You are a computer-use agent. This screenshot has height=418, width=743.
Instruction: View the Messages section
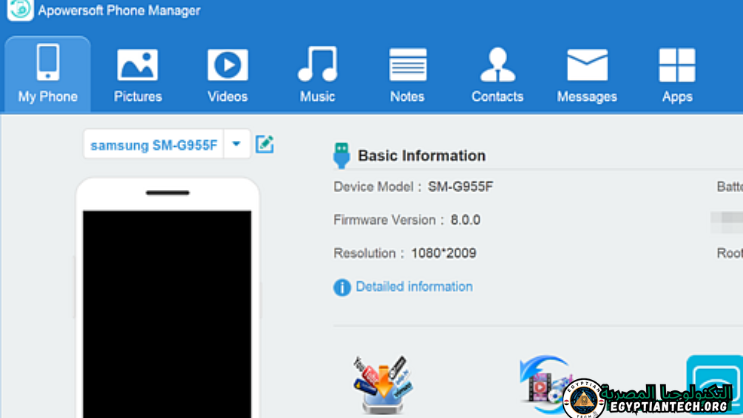point(587,75)
